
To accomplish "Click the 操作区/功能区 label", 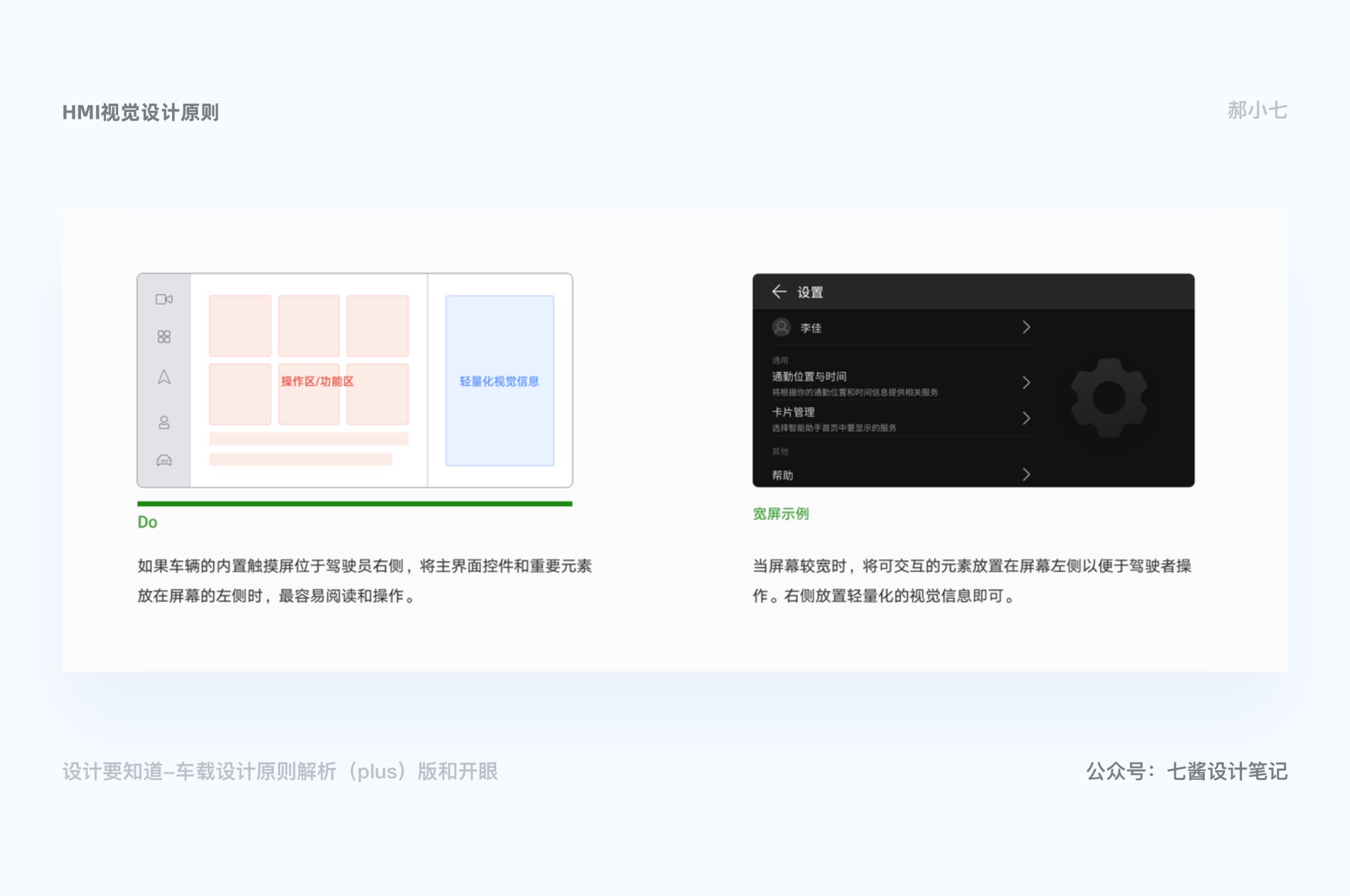I will 317,381.
